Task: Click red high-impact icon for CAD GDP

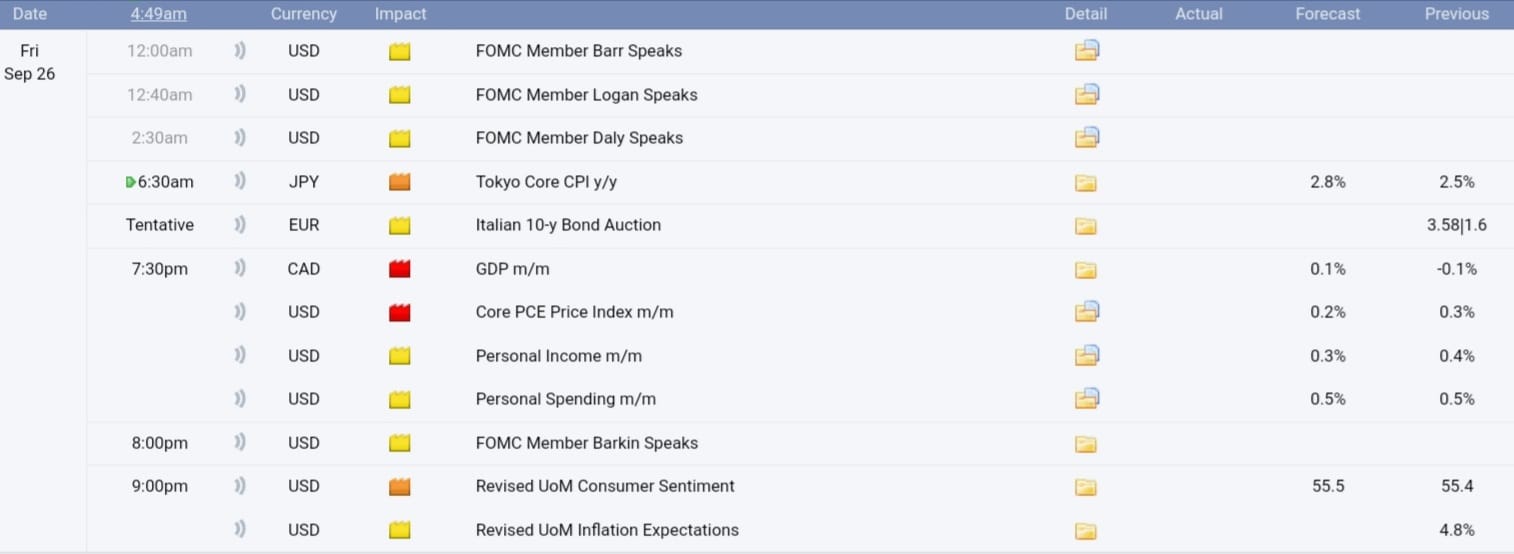Action: pyautogui.click(x=400, y=269)
